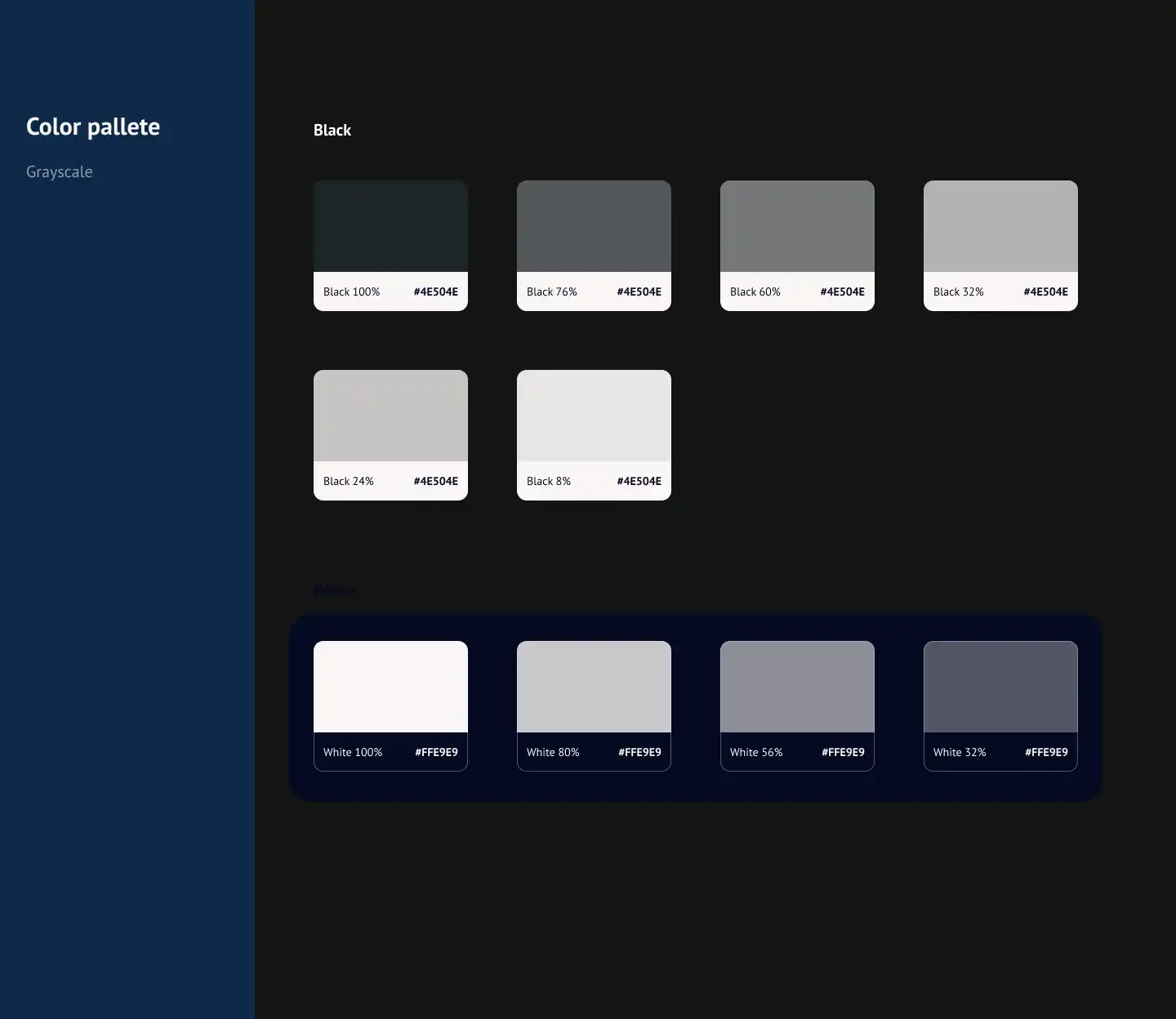The height and width of the screenshot is (1019, 1176).
Task: Open the Grayscale sidebar link
Action: [x=59, y=171]
